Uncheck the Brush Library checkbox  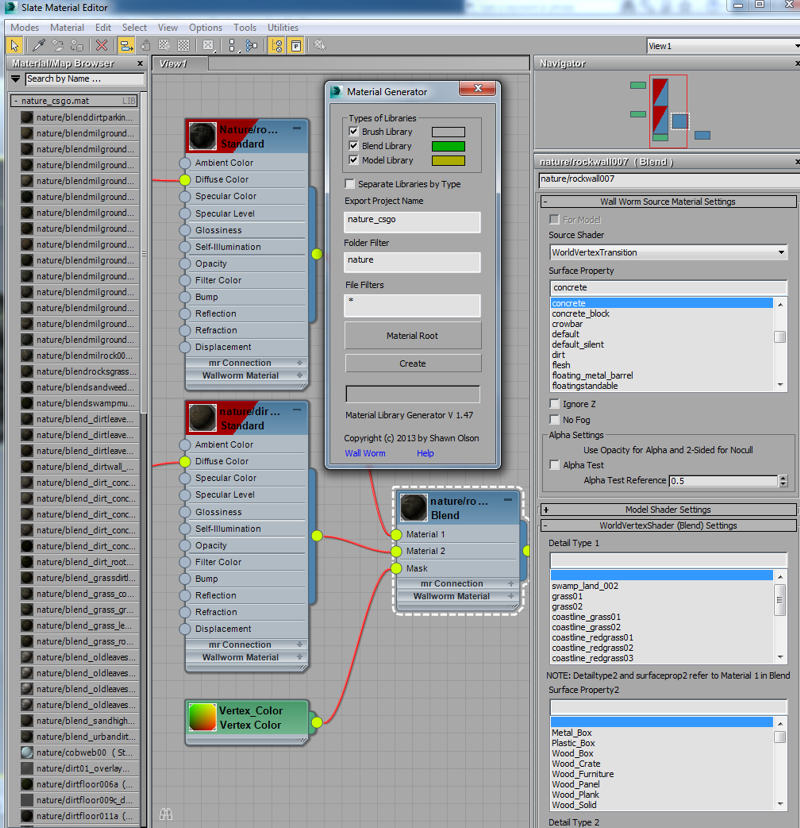click(353, 131)
